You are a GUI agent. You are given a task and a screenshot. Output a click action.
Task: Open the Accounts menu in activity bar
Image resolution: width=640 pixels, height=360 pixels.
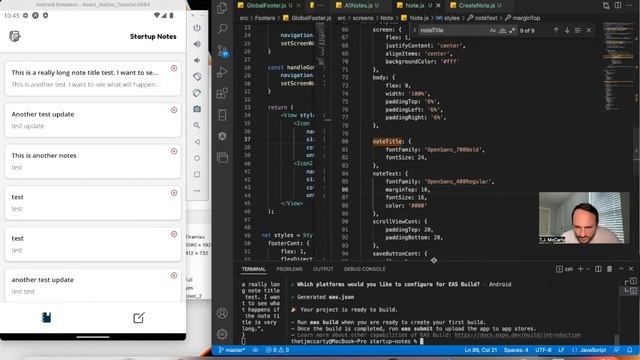click(222, 313)
